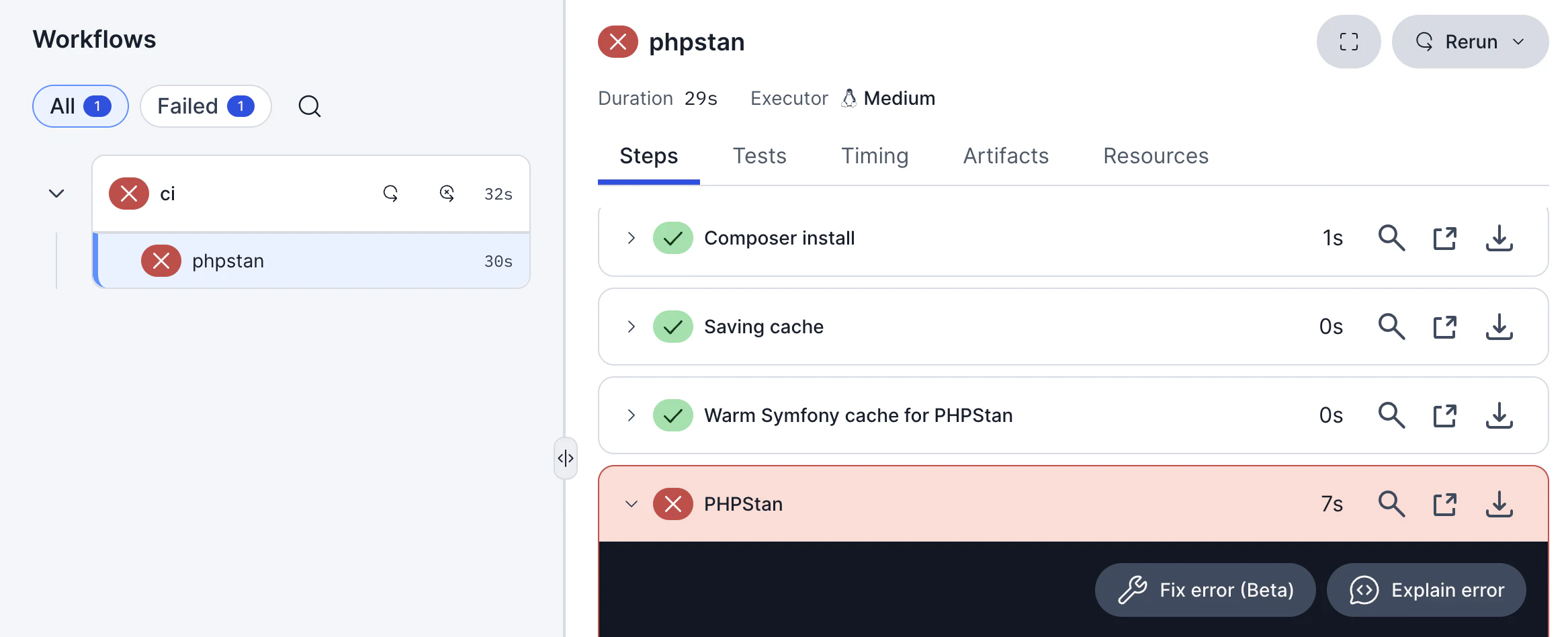Search the Composer install step output
This screenshot has width=1568, height=637.
1391,238
